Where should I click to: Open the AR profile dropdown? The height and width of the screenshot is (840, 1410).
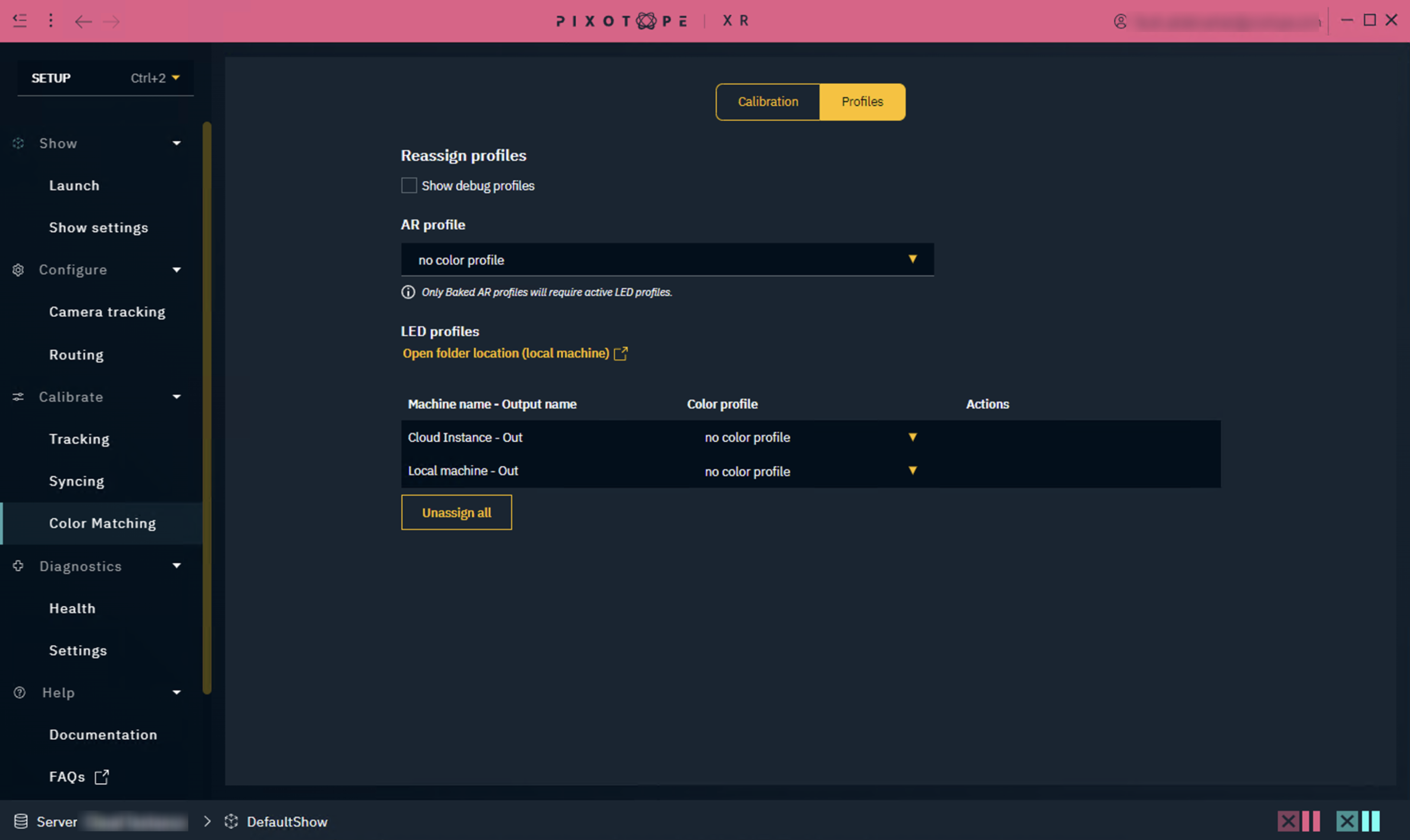[666, 260]
